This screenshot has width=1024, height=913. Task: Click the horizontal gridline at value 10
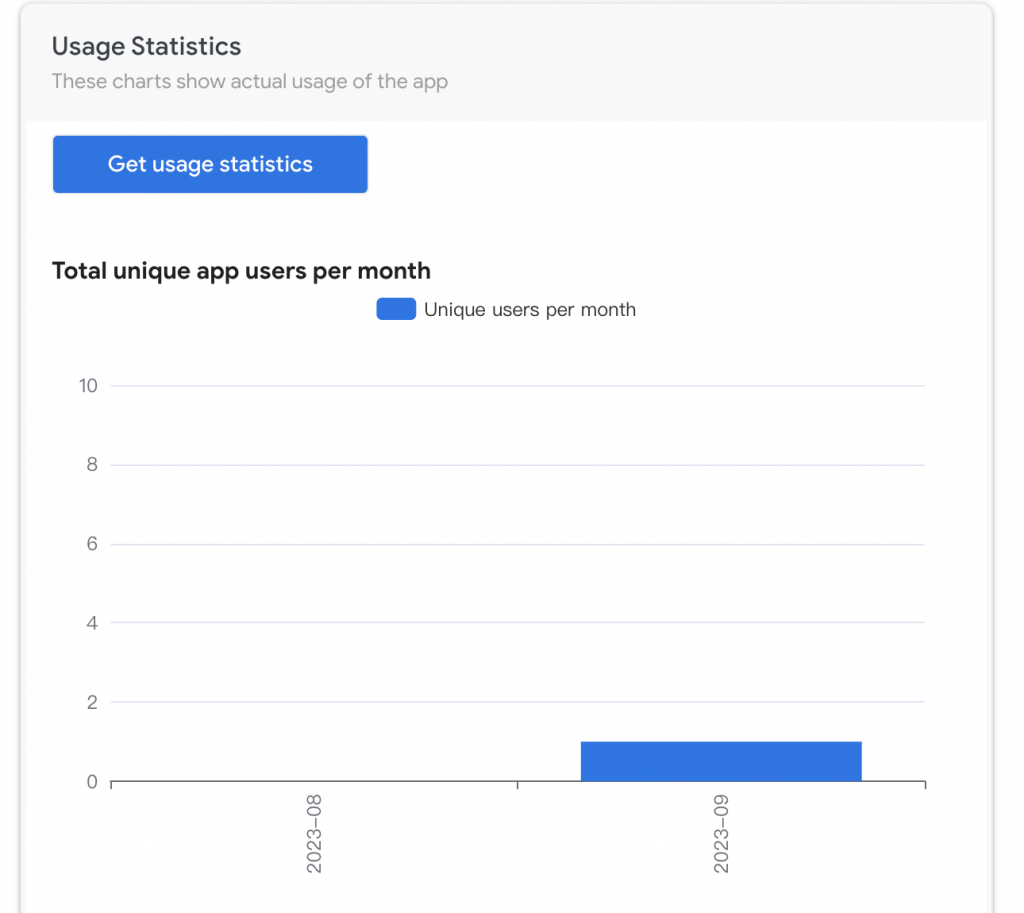pyautogui.click(x=518, y=386)
